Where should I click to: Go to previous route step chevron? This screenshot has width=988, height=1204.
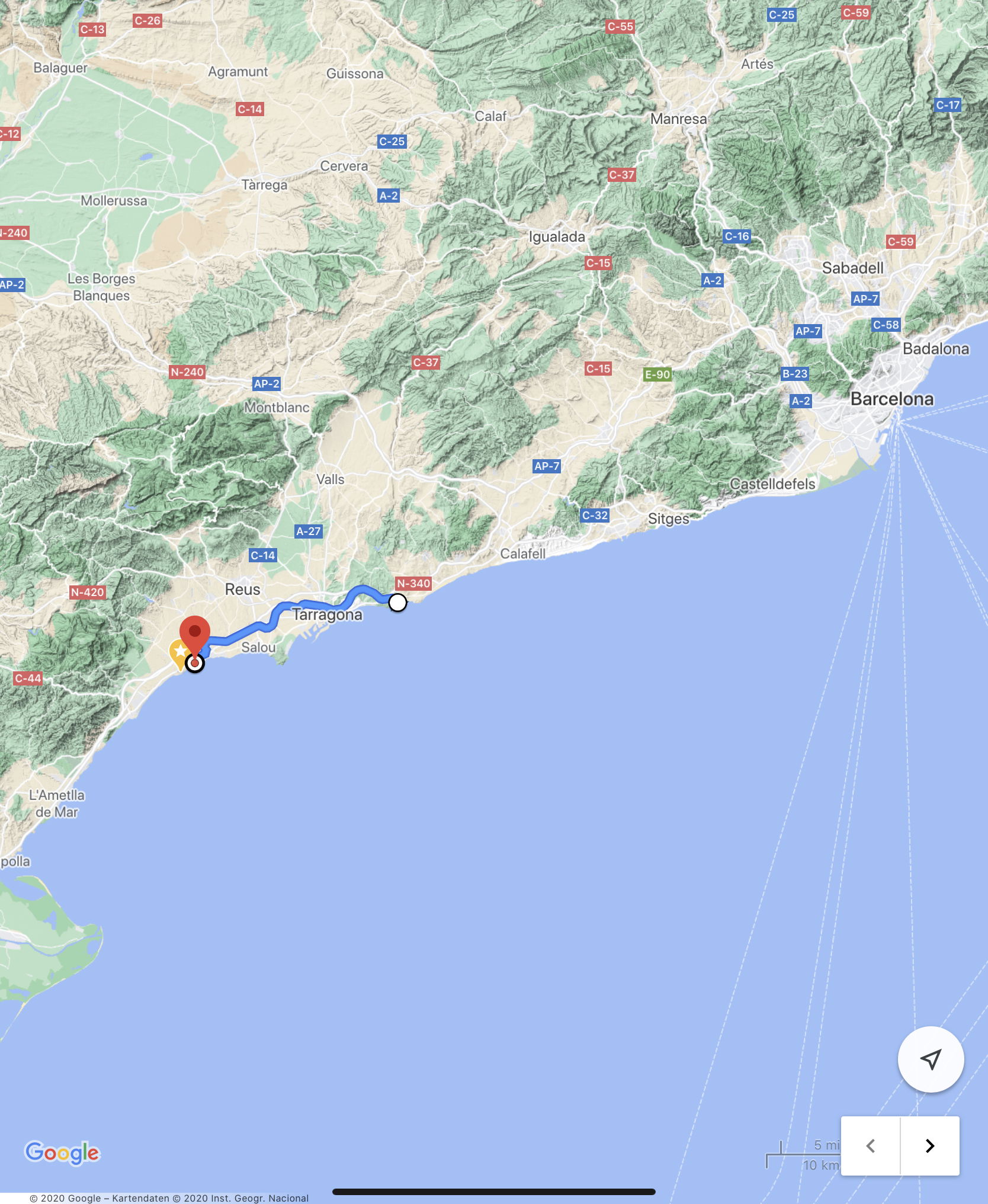870,1146
